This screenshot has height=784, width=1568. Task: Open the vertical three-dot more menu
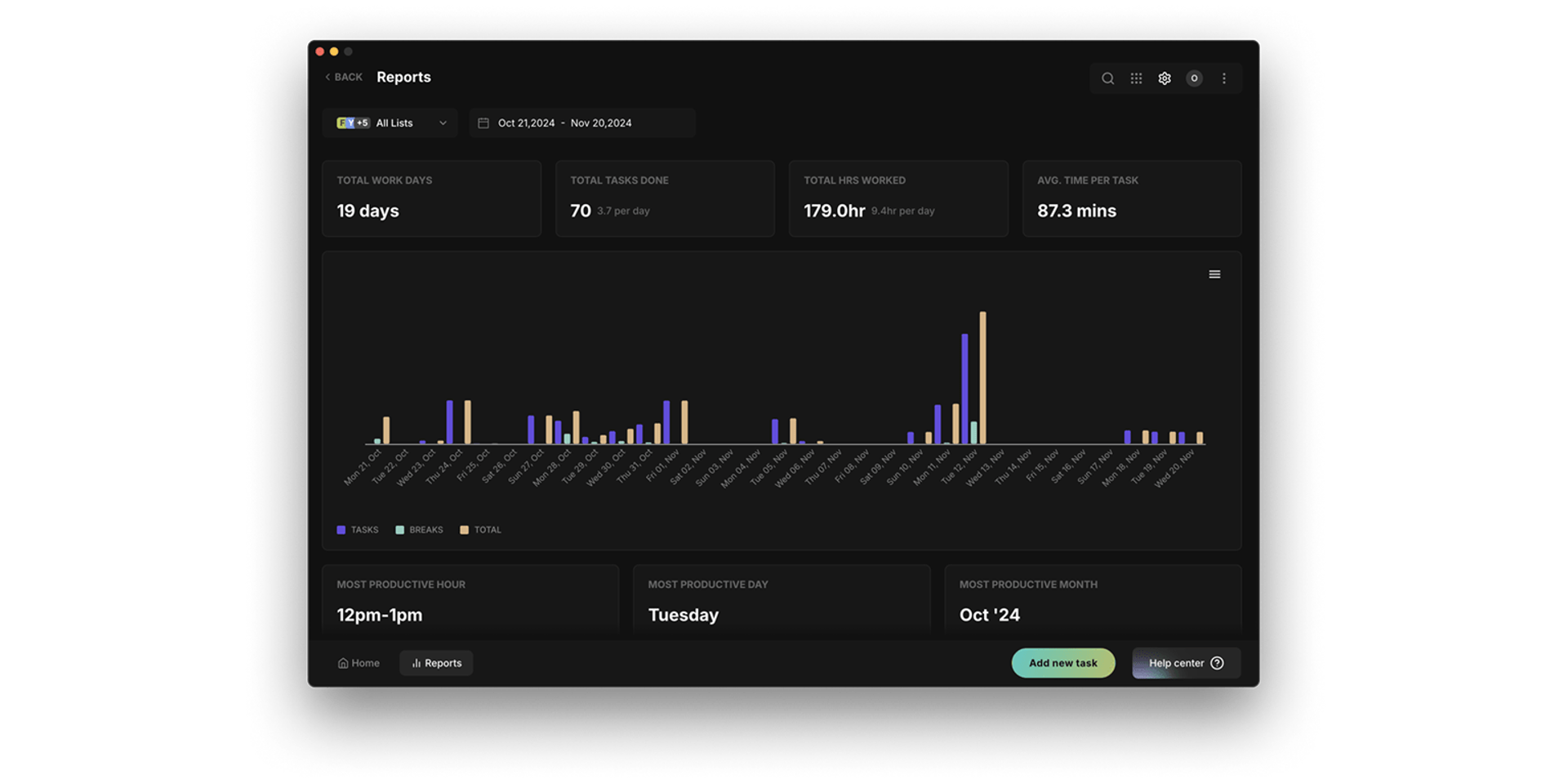click(x=1223, y=78)
